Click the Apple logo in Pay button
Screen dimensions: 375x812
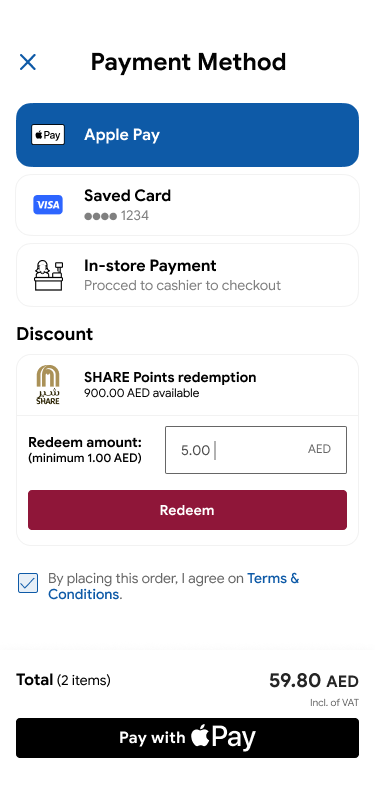200,736
